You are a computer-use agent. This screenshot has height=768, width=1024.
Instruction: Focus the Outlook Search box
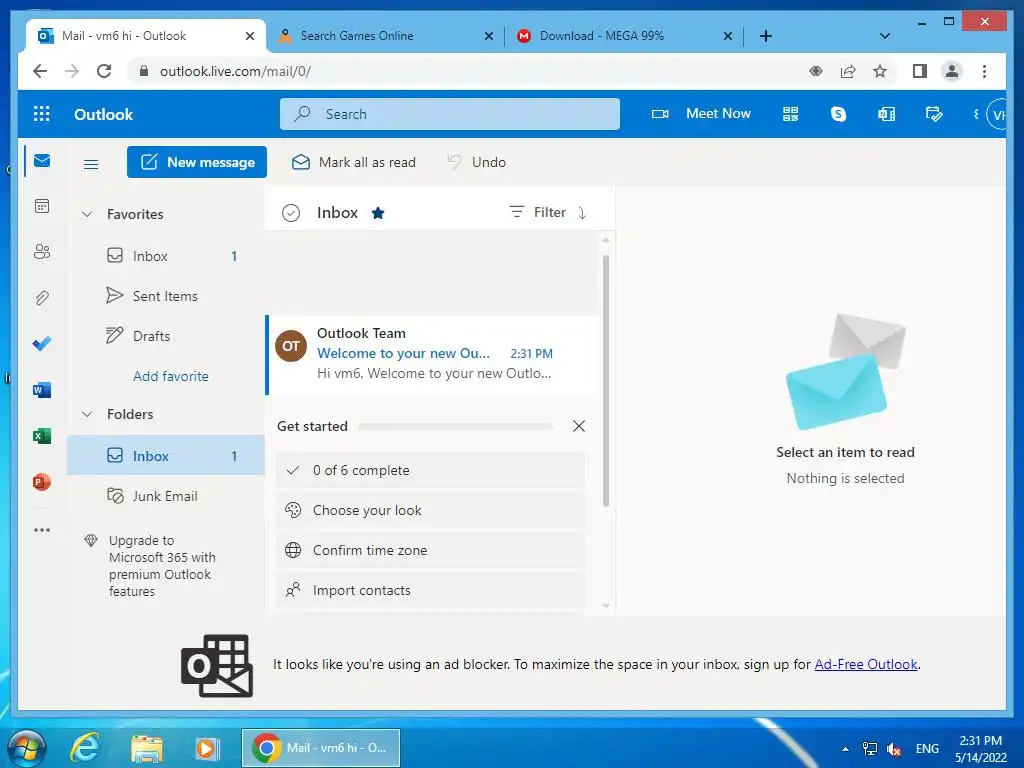[449, 114]
